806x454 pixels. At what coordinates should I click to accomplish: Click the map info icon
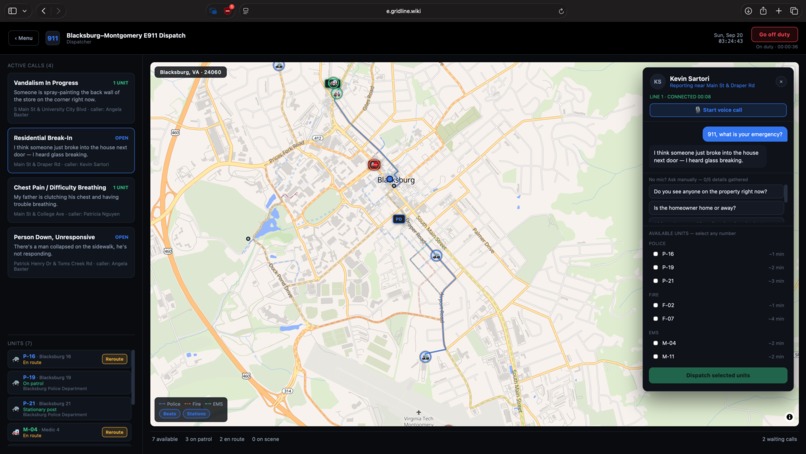(x=790, y=417)
